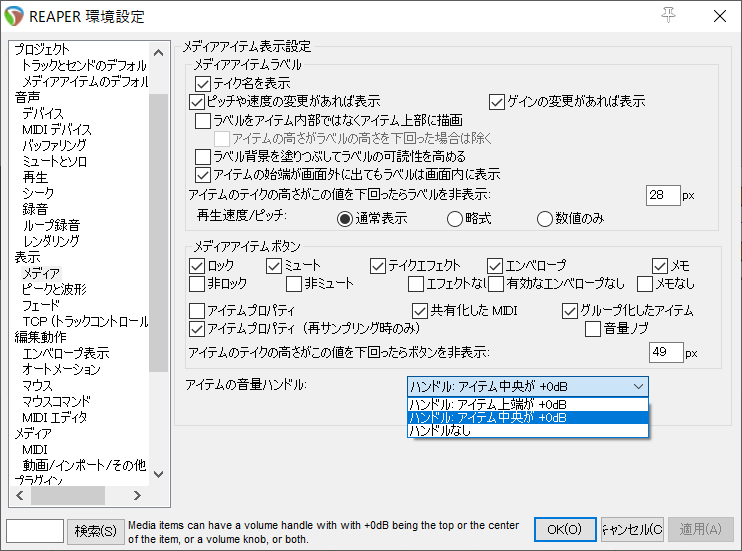This screenshot has height=551, width=742.
Task: Open 録音 settings page
Action: [35, 209]
